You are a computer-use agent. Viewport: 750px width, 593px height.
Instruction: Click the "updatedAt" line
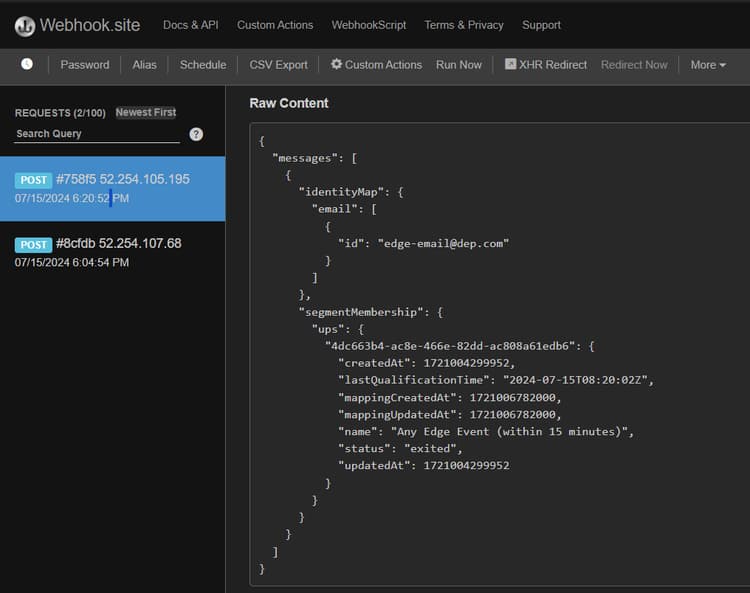pos(424,466)
